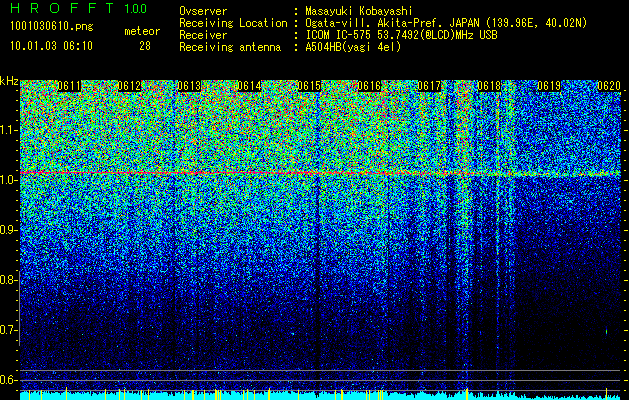Image resolution: width=629 pixels, height=400 pixels.
Task: Click the HROFFT program title
Action: click(x=63, y=8)
